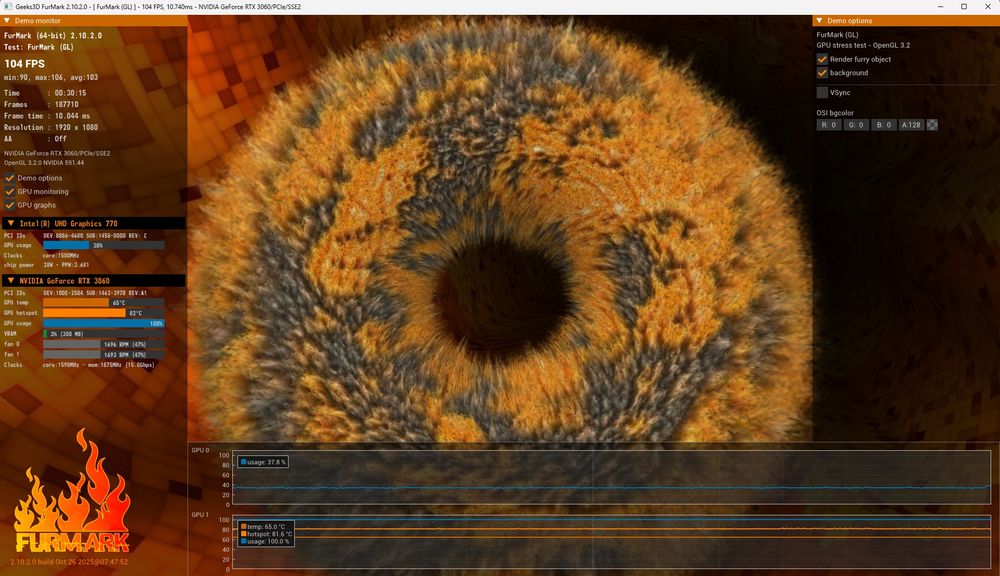This screenshot has width=1000, height=576.
Task: Collapse the Intel(R) UHD Graphics 770 section
Action: click(x=11, y=223)
